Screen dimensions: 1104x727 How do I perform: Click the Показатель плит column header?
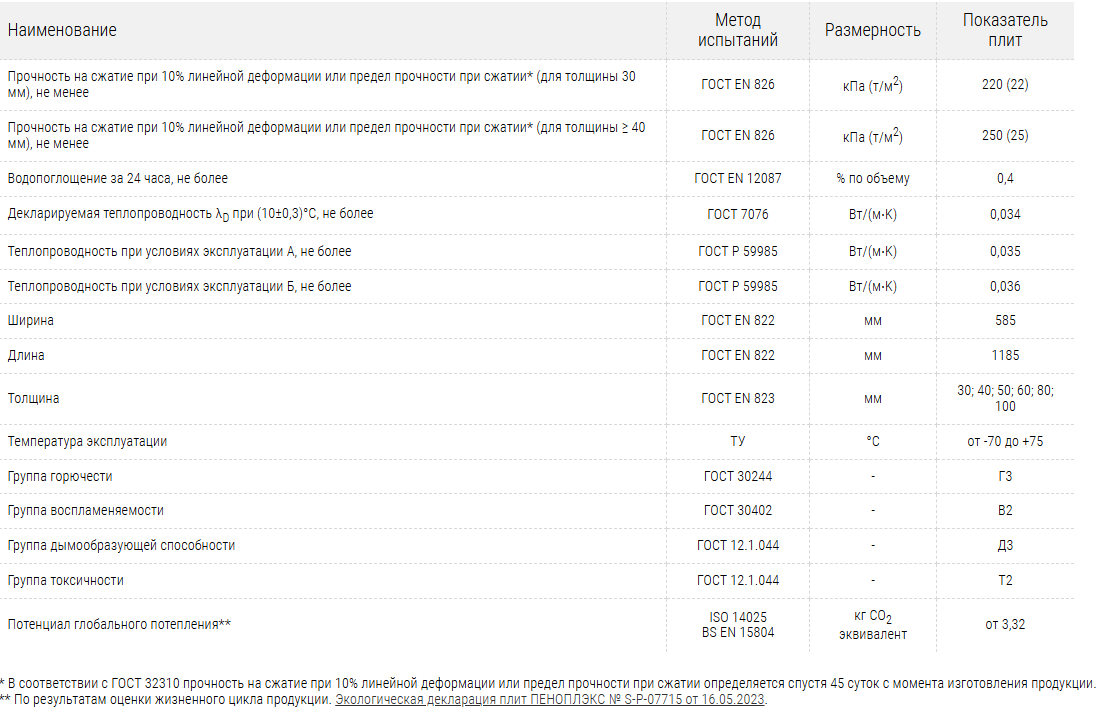coord(1005,30)
